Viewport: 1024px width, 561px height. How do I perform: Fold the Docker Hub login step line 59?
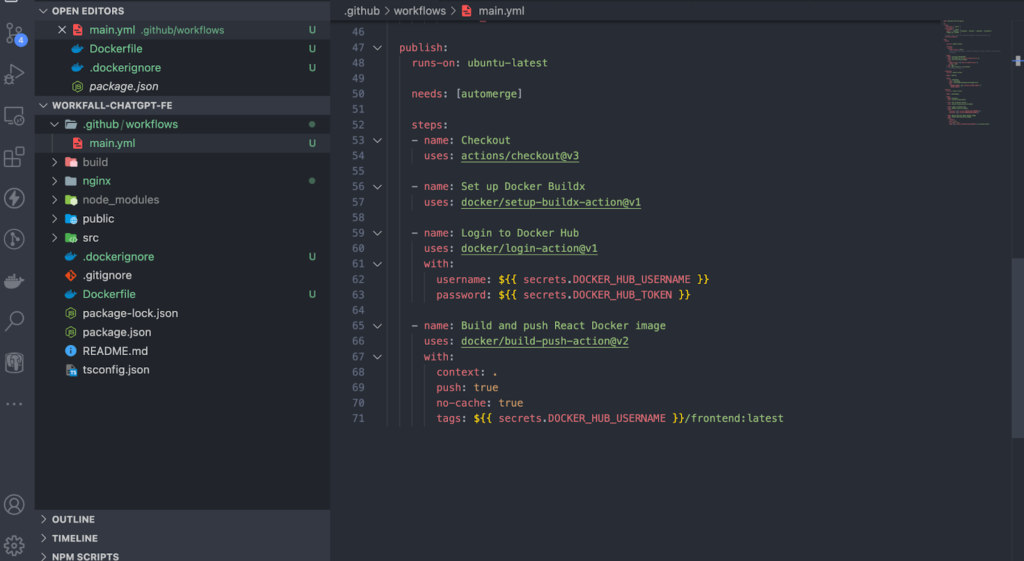click(x=377, y=233)
